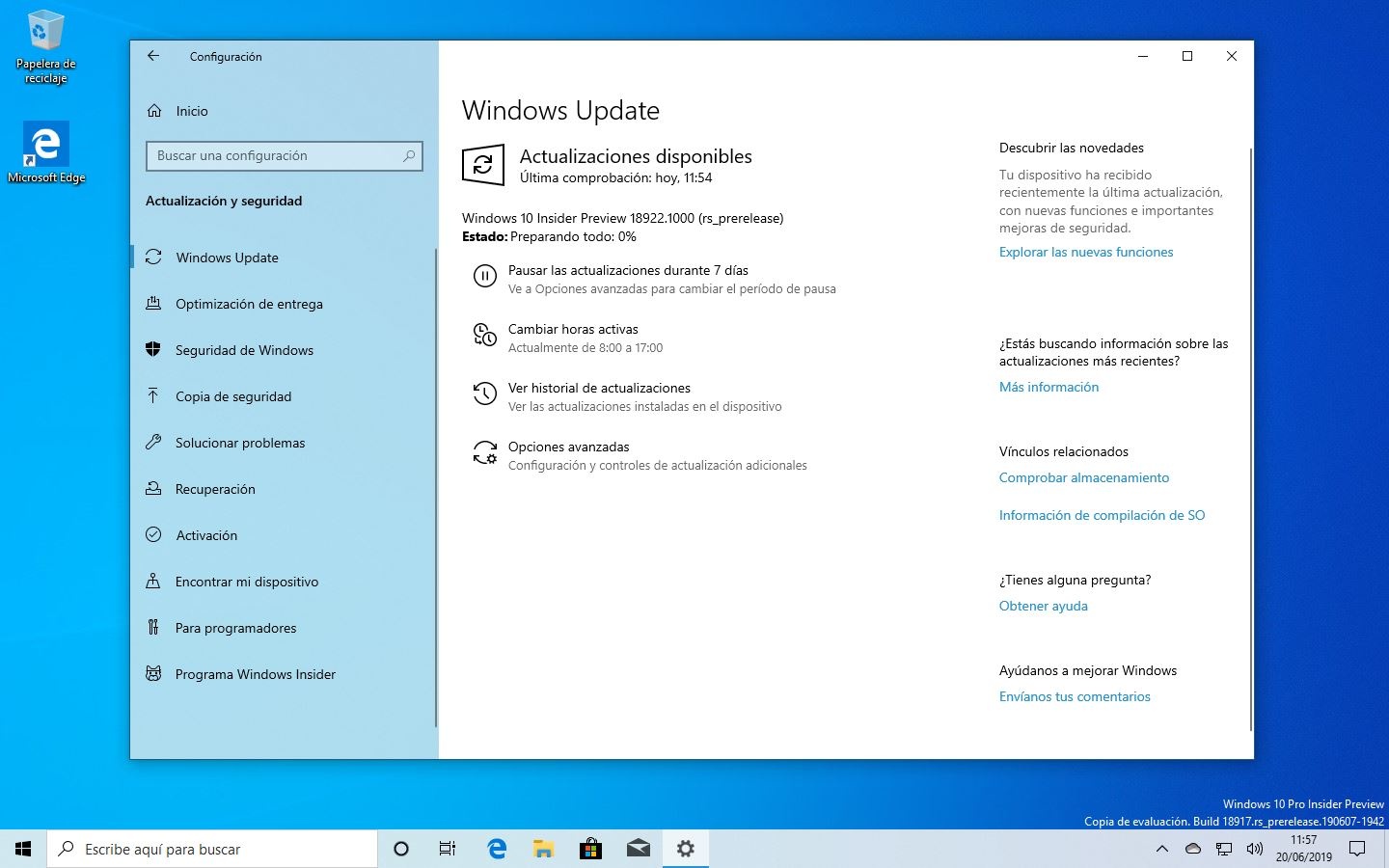The width and height of the screenshot is (1389, 868).
Task: Open the Papelera de reciclaje icon
Action: (45, 47)
